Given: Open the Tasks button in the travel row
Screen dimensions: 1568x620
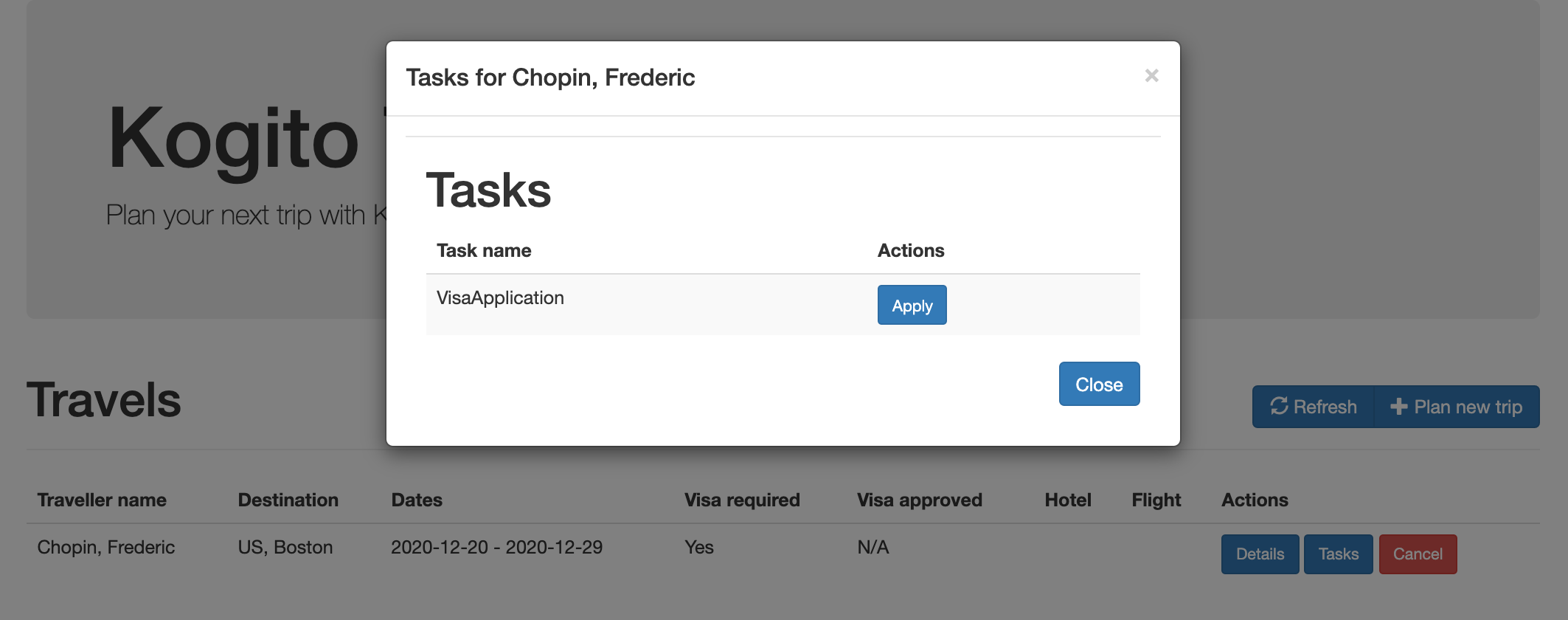Looking at the screenshot, I should click(1338, 554).
